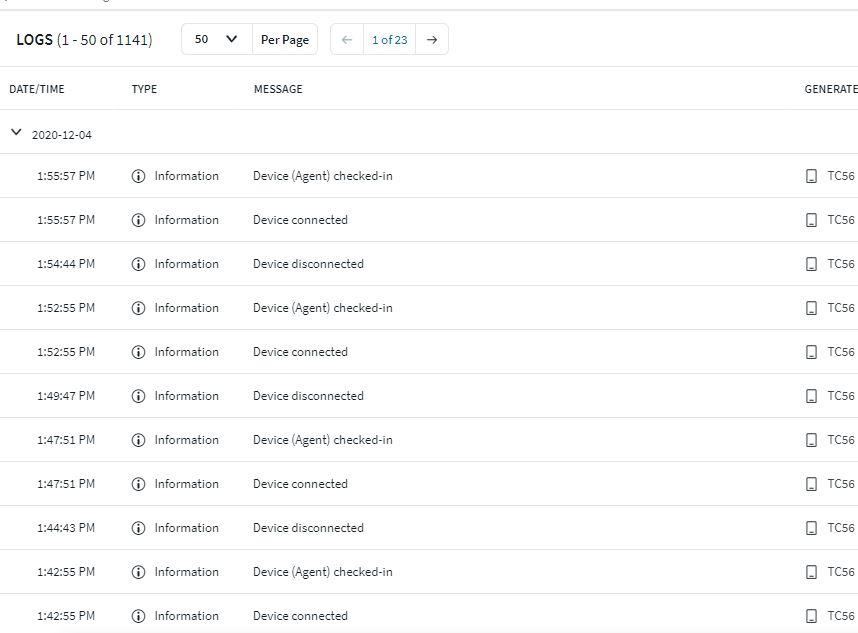Go to next page of logs
Screen dimensions: 858x633
(432, 39)
